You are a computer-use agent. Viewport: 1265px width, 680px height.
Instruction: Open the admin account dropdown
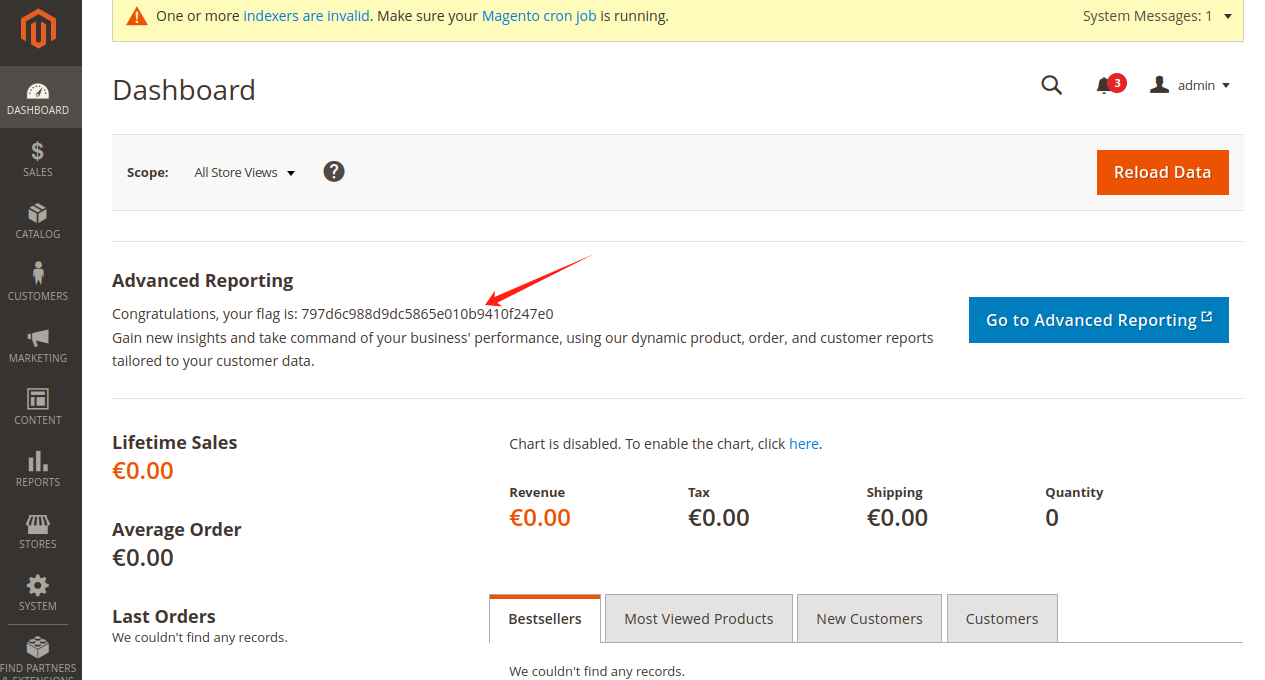(x=1190, y=86)
